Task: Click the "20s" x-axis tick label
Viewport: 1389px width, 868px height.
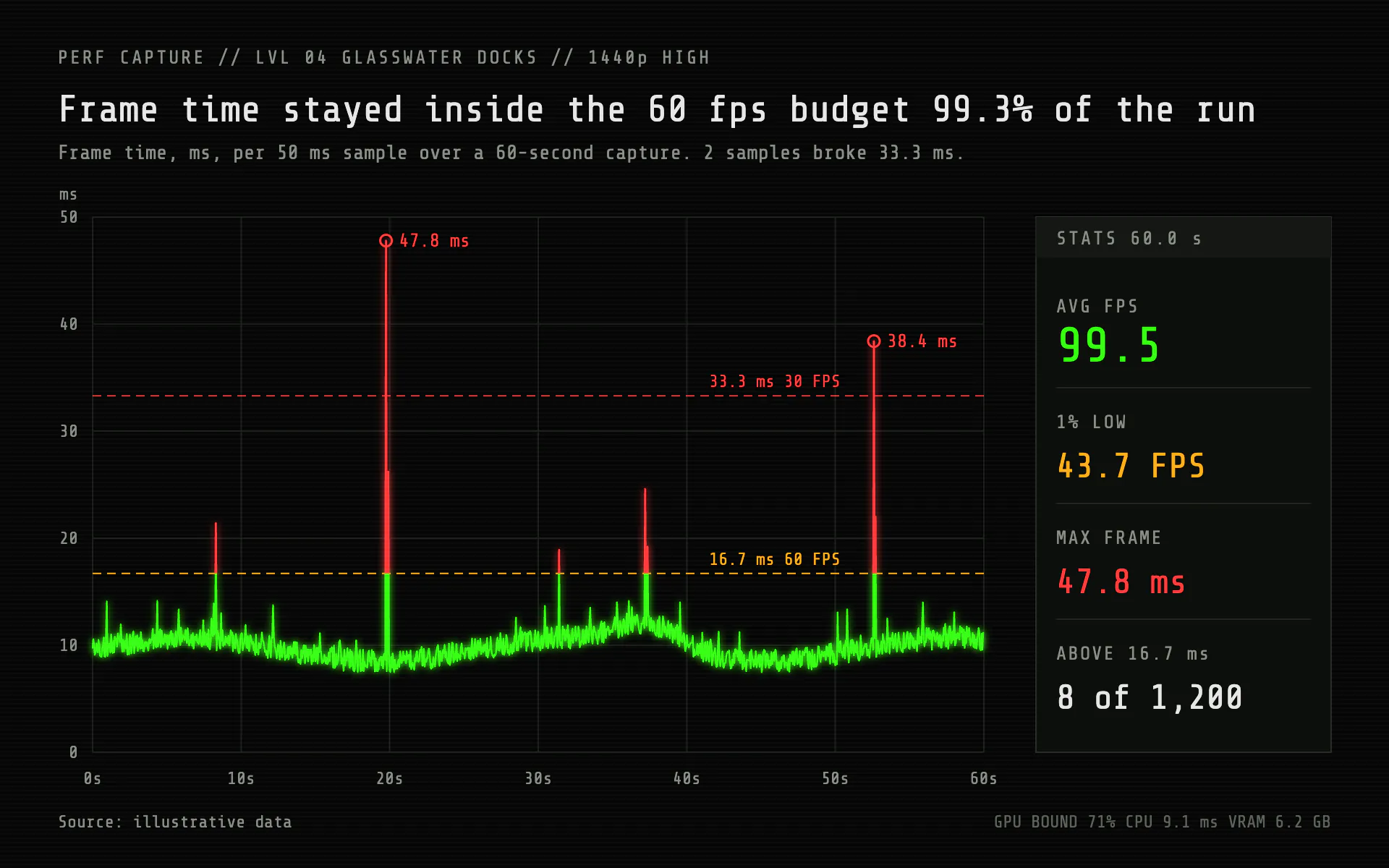Action: coord(389,778)
